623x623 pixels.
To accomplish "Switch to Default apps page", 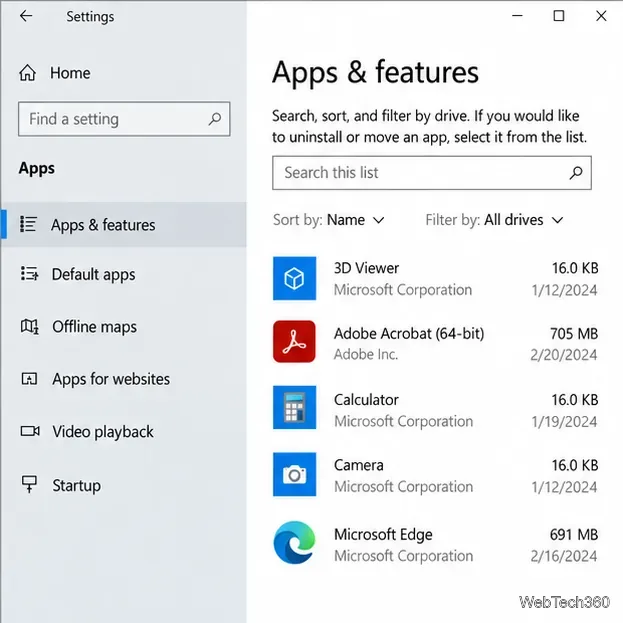I will (93, 275).
